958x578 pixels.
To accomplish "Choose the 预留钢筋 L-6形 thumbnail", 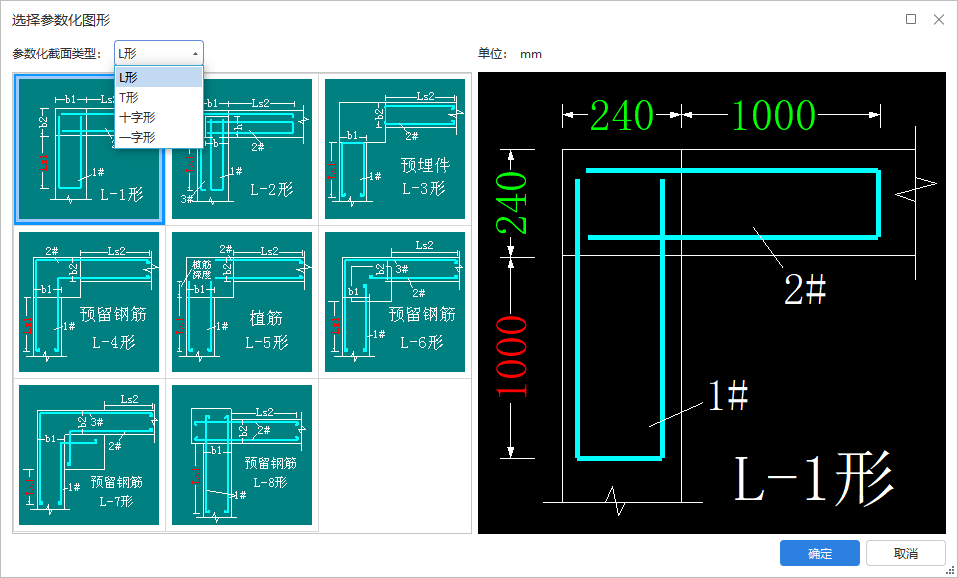I will click(395, 302).
